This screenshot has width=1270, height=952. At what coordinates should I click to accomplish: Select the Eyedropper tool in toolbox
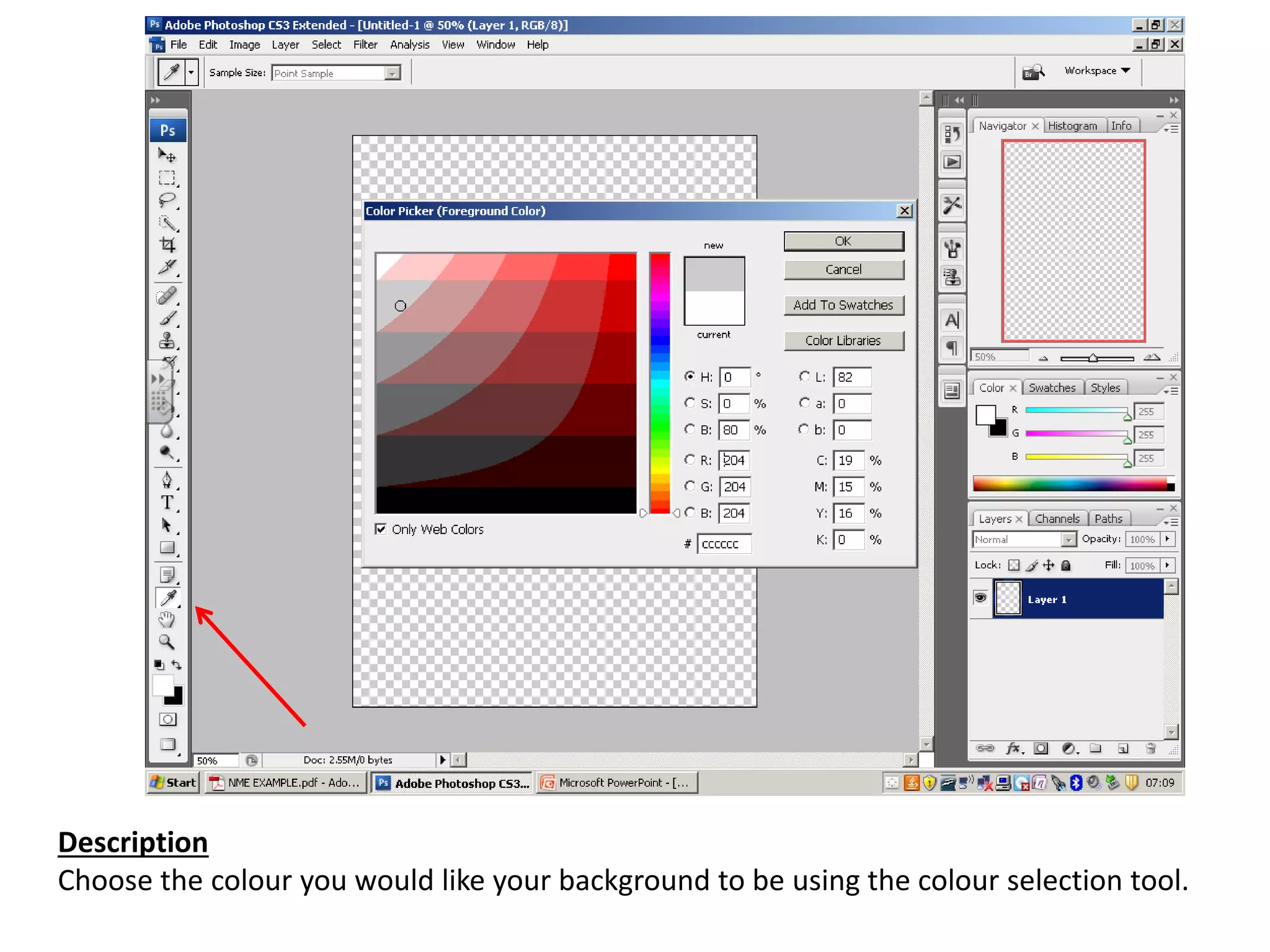167,597
